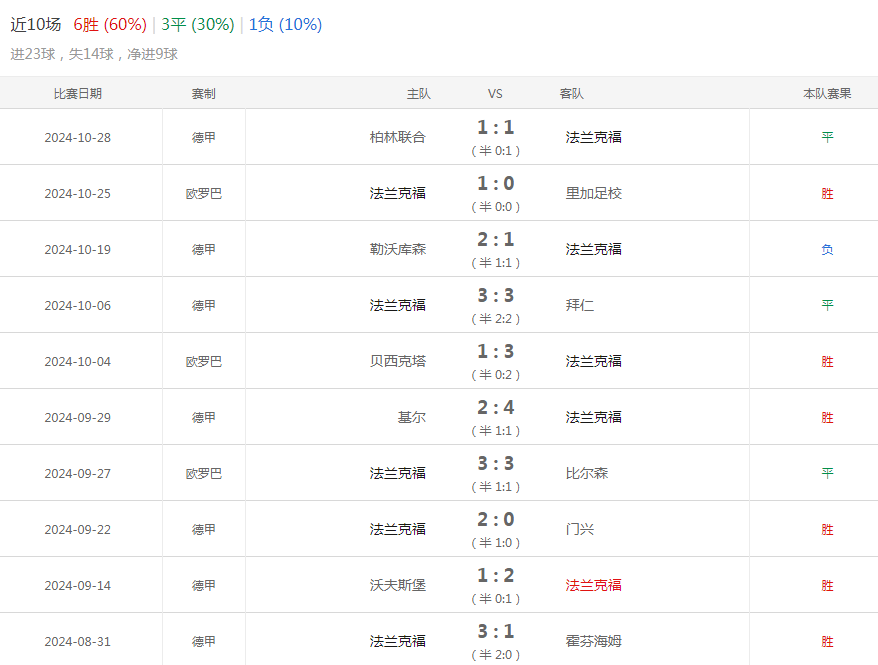The height and width of the screenshot is (665, 878).
Task: Select the date 2024-08-31
Action: click(78, 641)
